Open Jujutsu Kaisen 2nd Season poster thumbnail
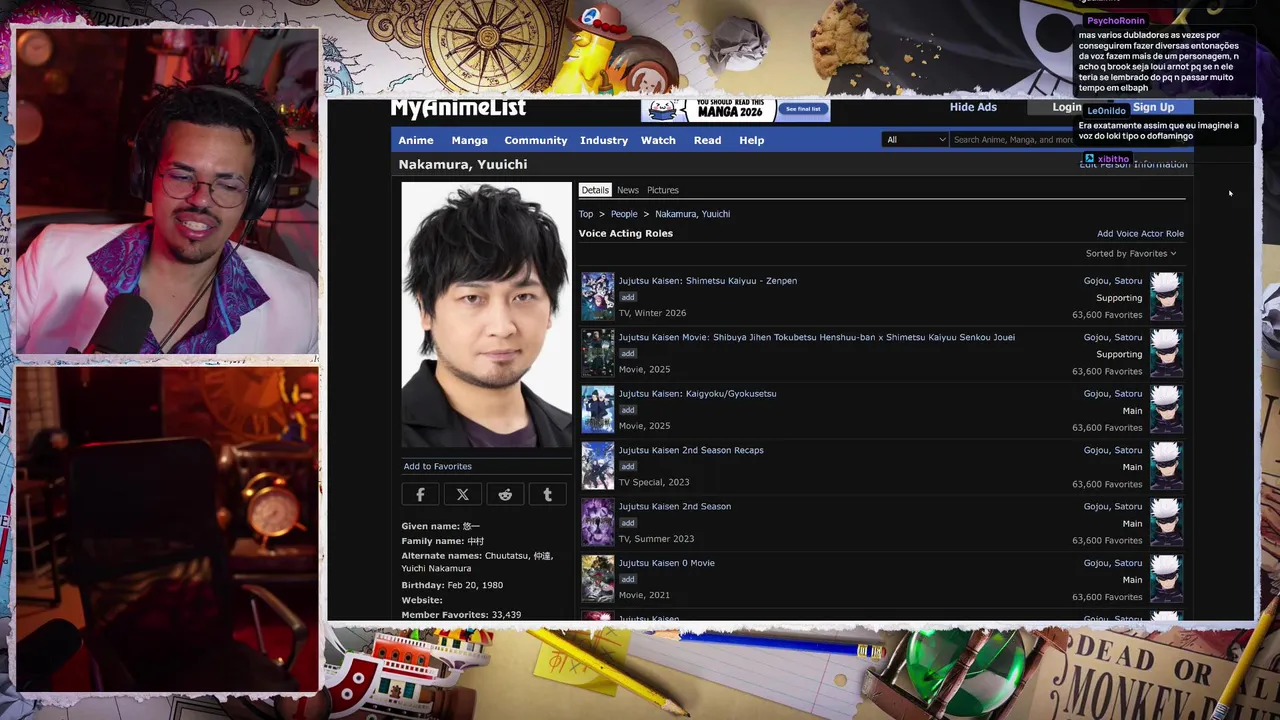The image size is (1280, 720). tap(598, 523)
